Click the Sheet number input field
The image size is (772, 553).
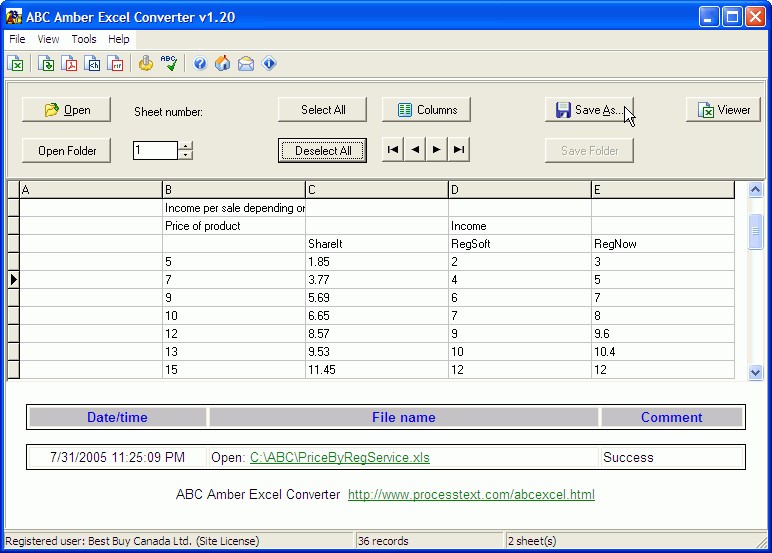tap(155, 150)
